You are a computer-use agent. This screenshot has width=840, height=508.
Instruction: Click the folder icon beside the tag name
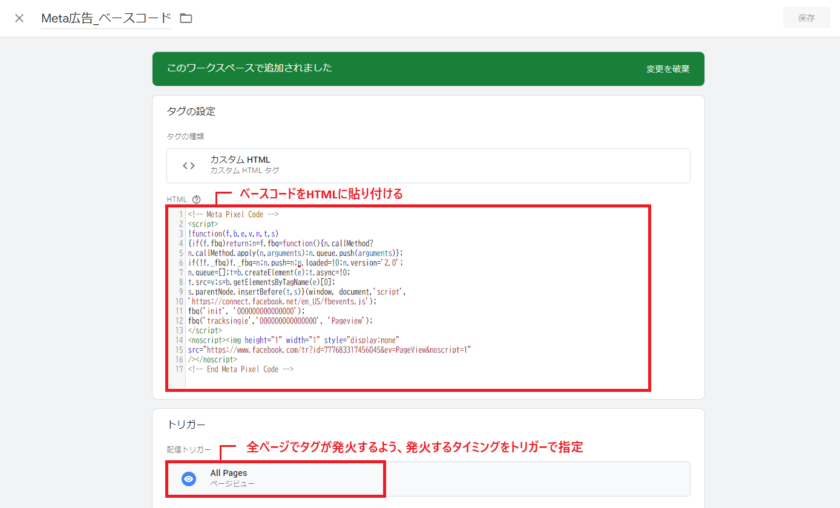point(186,19)
